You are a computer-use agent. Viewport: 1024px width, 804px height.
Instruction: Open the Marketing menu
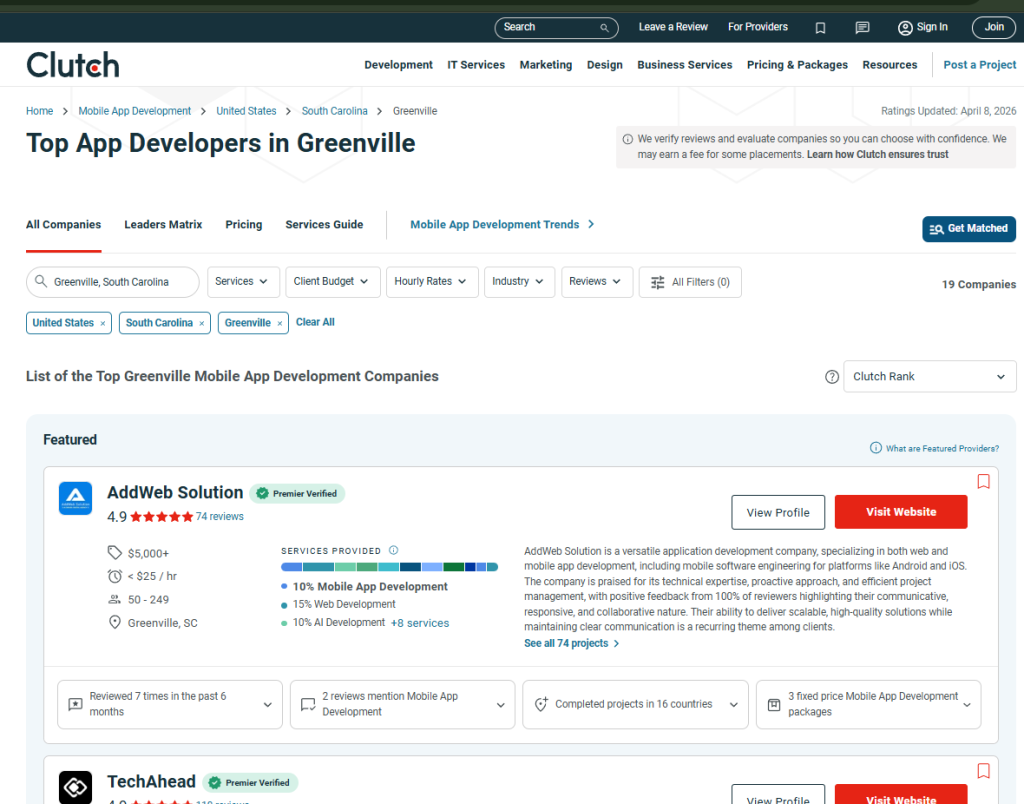pyautogui.click(x=545, y=65)
